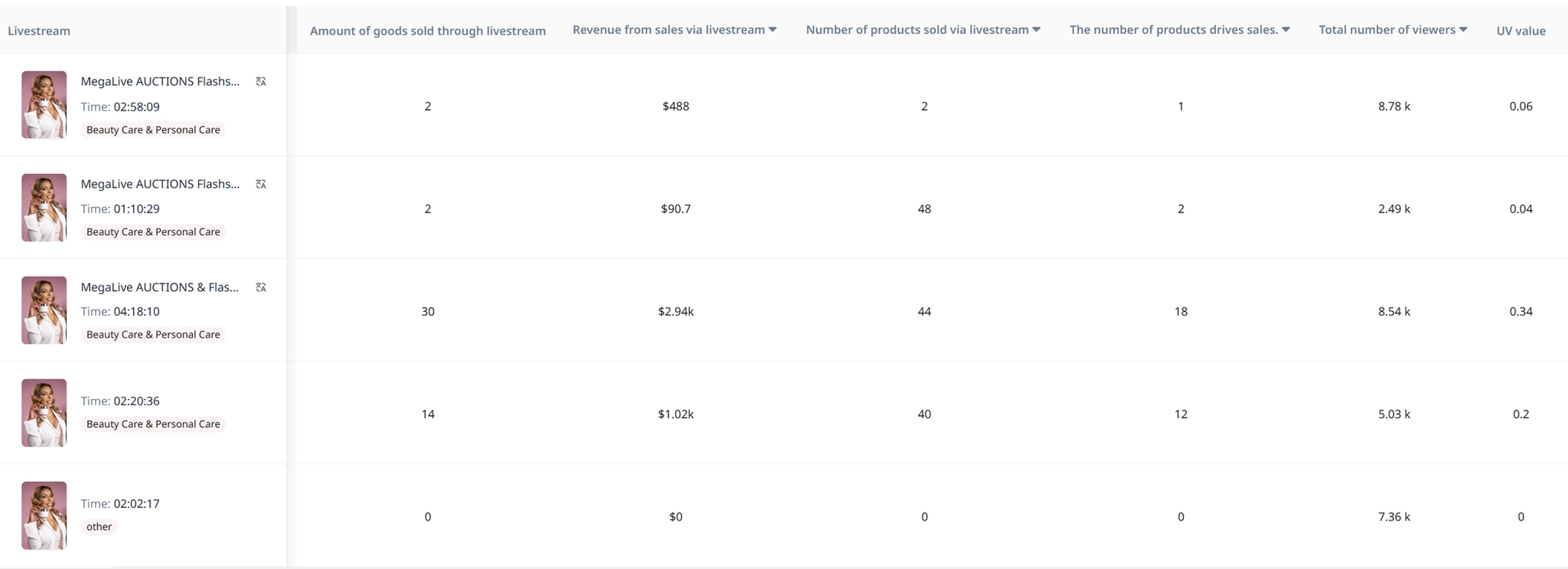Screen dimensions: 1568x569
Task: Open the 01:10:29 MegaLive AUCTIONS title
Action: point(160,184)
